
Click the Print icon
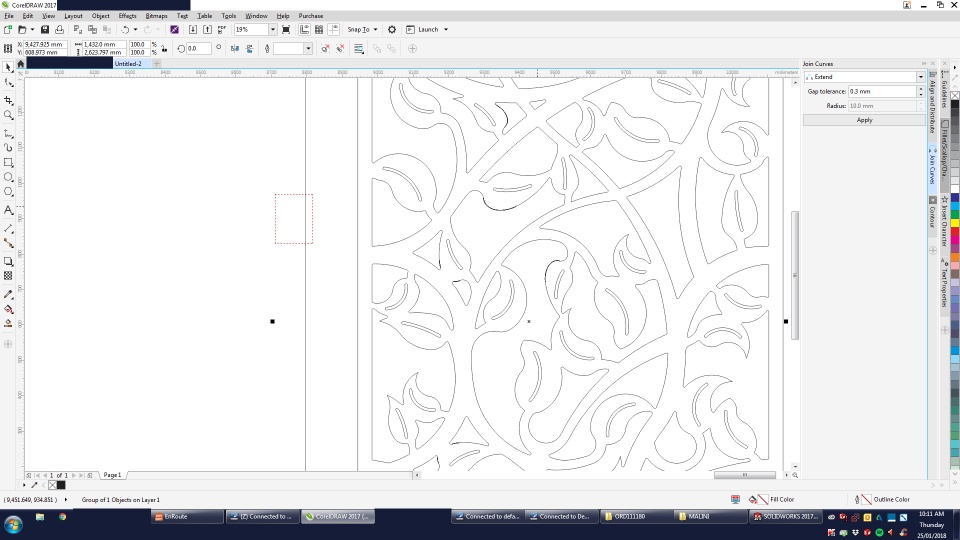pos(59,29)
